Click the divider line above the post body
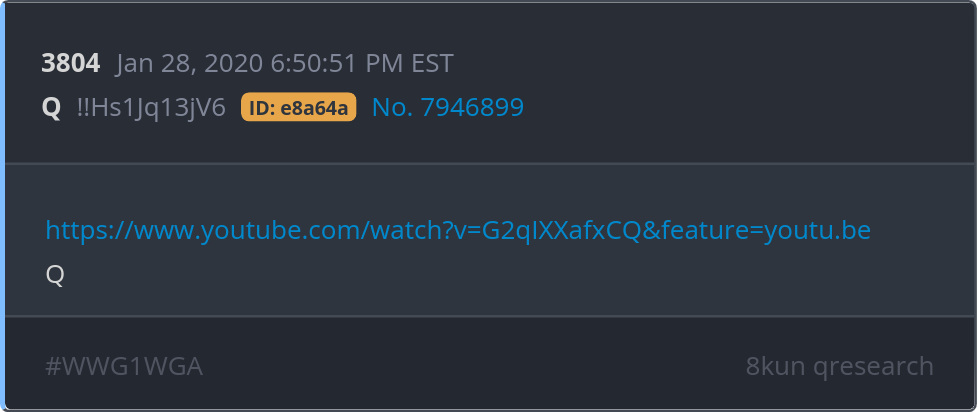 (489, 164)
